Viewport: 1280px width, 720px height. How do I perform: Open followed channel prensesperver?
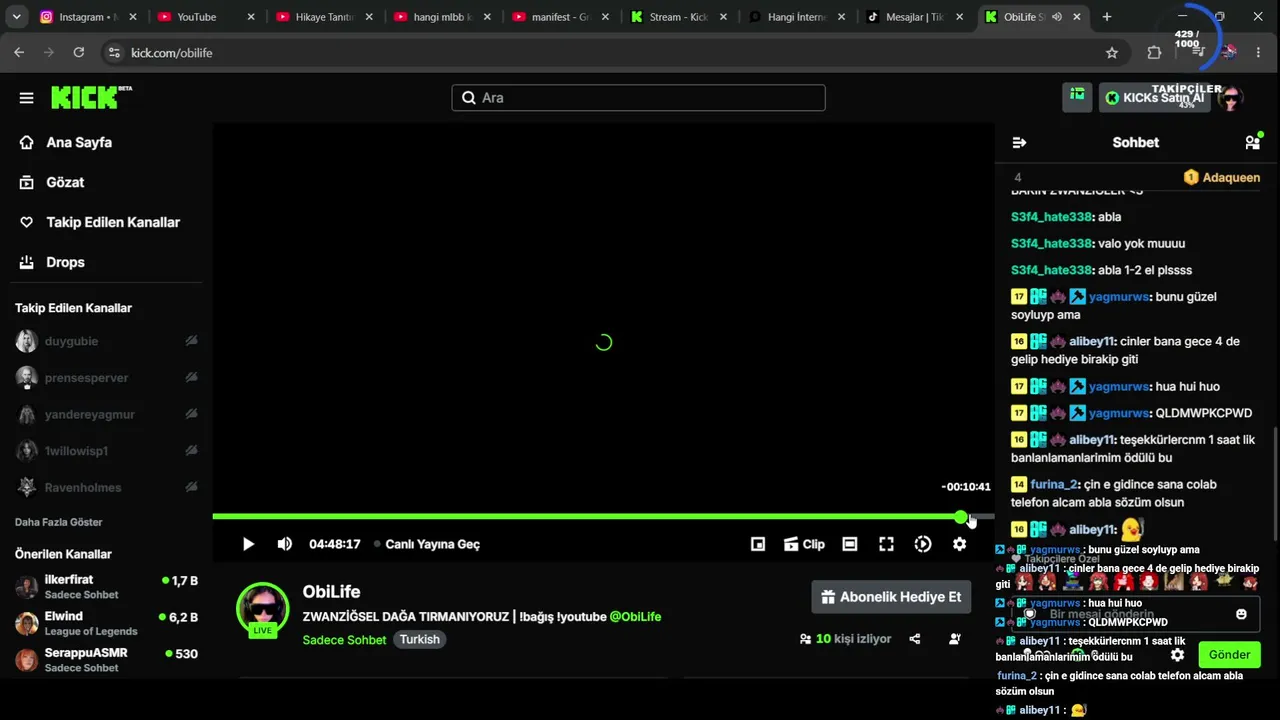(x=107, y=378)
